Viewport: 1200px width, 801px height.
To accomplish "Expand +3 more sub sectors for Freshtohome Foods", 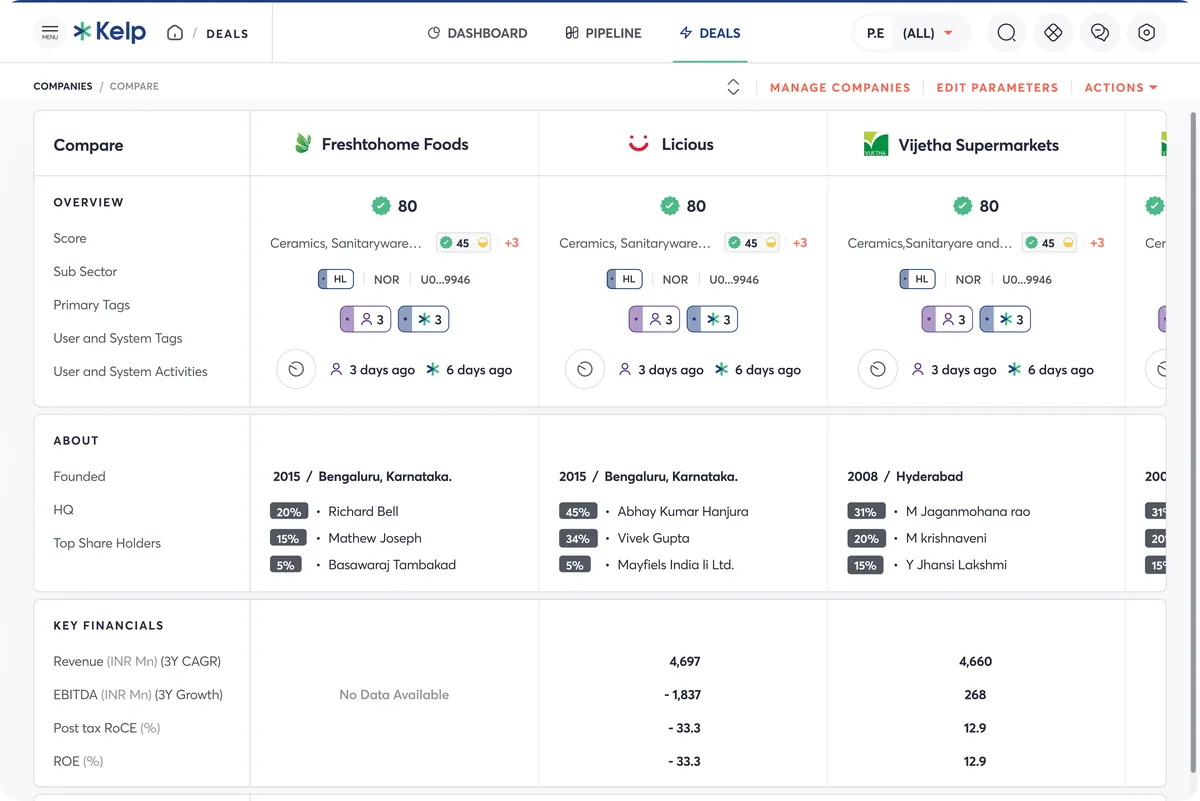I will (x=511, y=243).
